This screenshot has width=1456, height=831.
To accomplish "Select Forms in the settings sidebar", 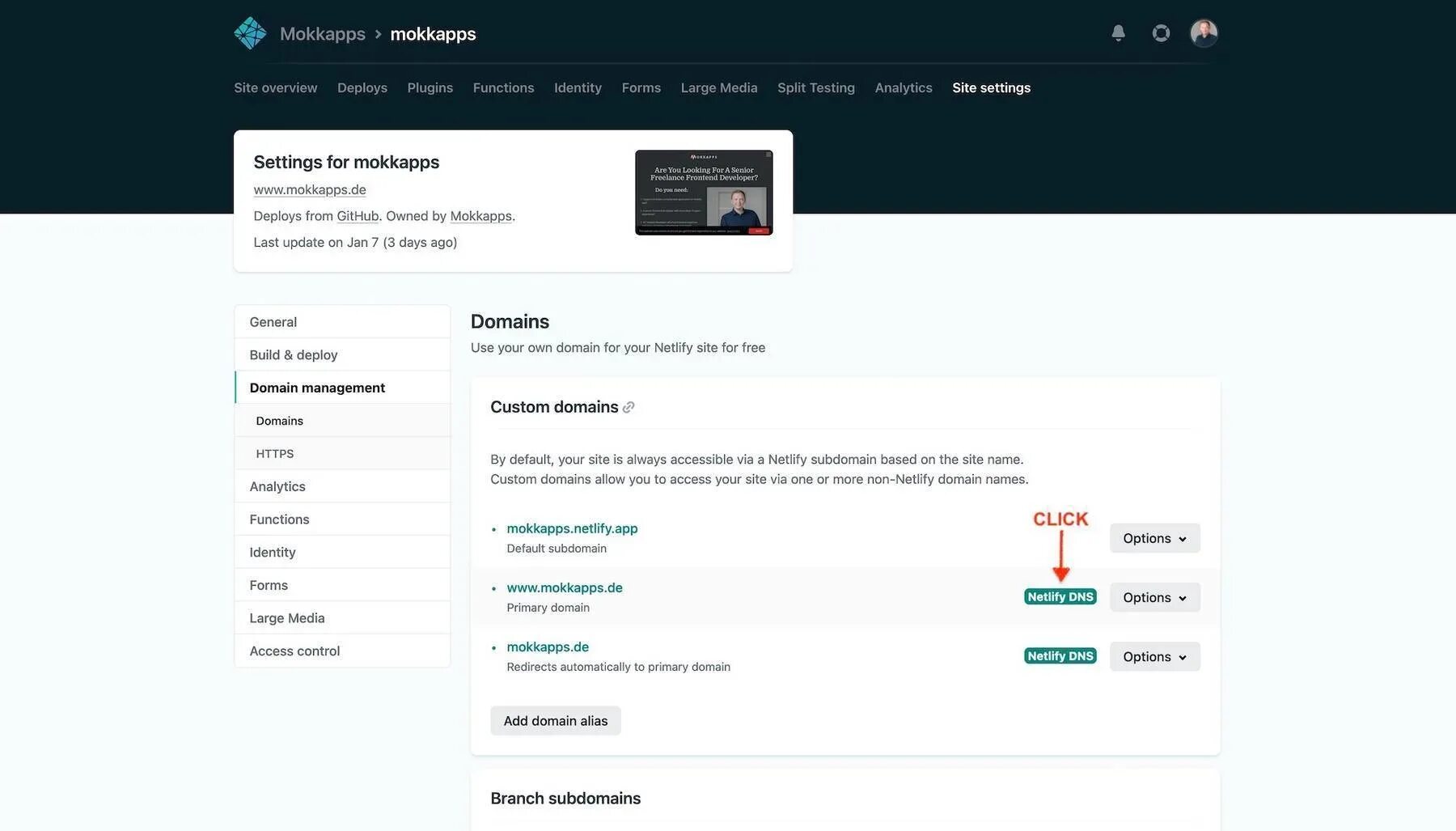I will (x=342, y=585).
